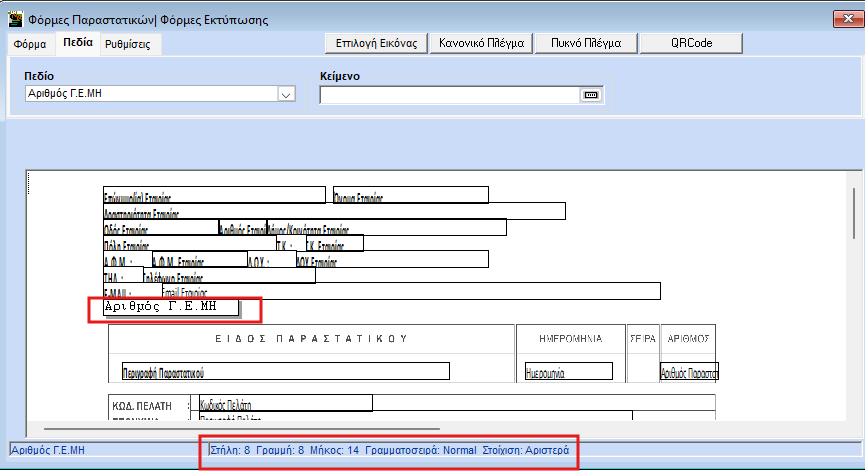Select the Περιγραφή Παραστατικού field

(285, 371)
